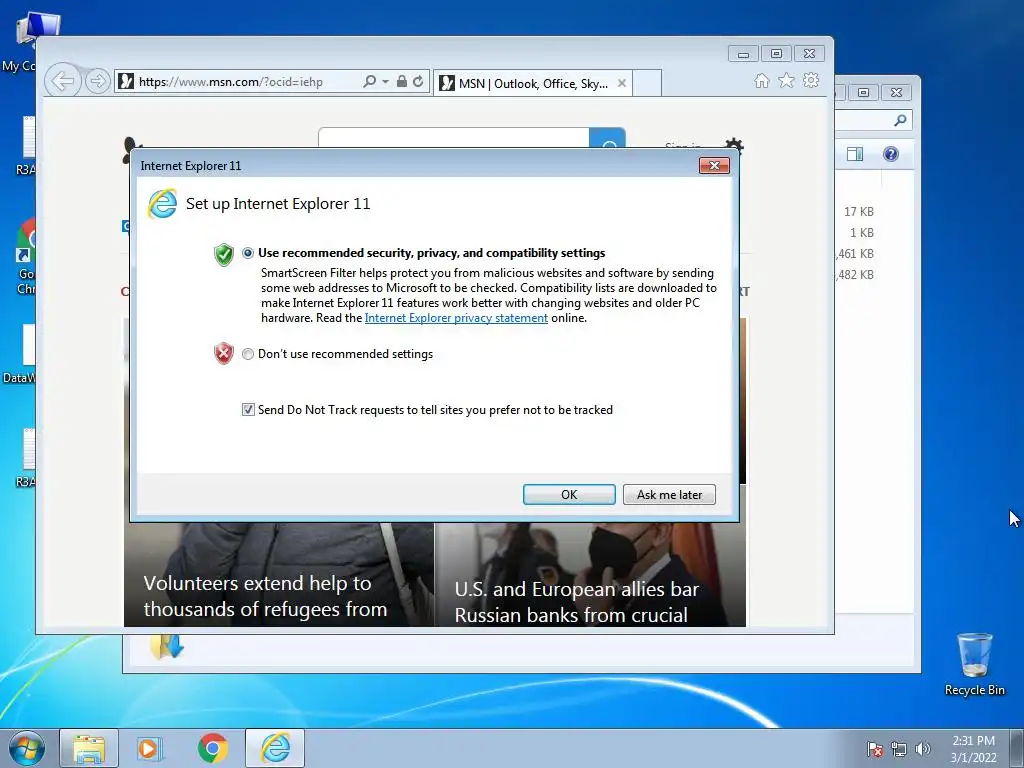Minimize the Internet Explorer window
This screenshot has width=1024, height=768.
[743, 54]
